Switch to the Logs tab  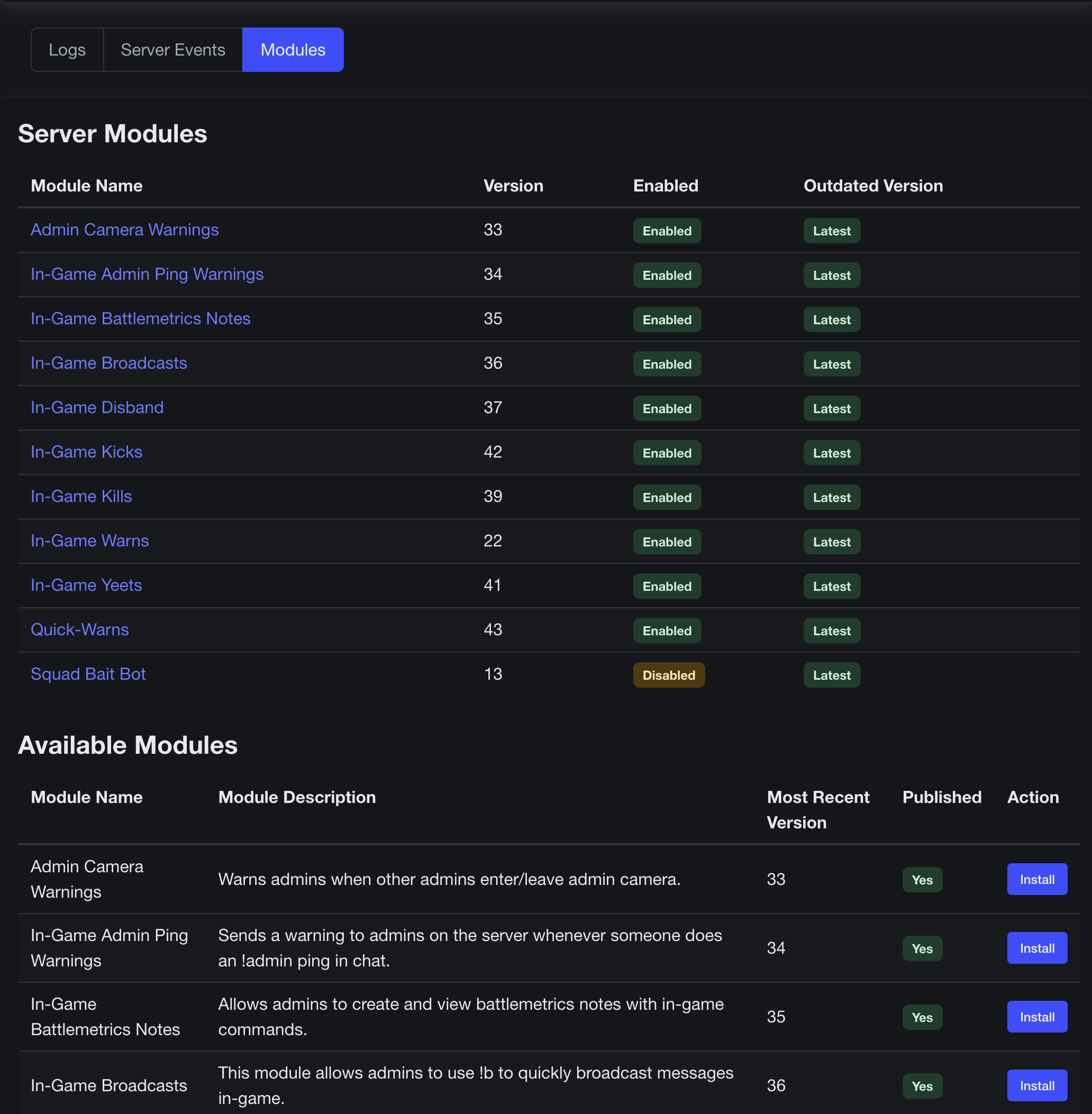[x=67, y=50]
